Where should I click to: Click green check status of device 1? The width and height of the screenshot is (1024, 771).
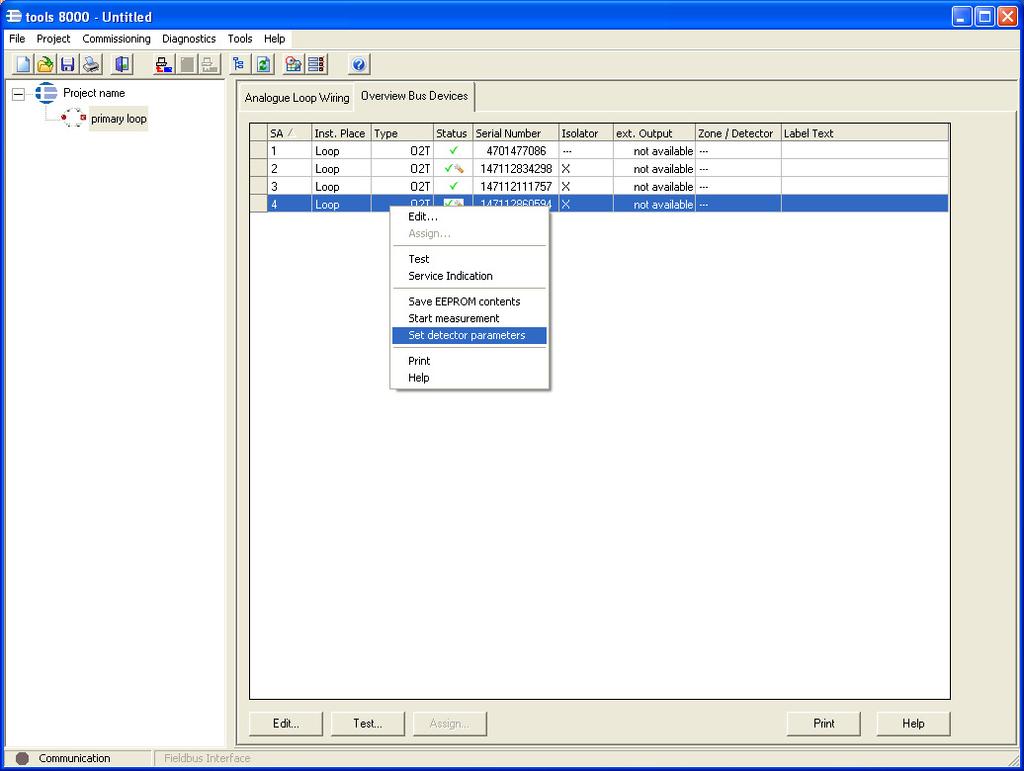tap(453, 151)
